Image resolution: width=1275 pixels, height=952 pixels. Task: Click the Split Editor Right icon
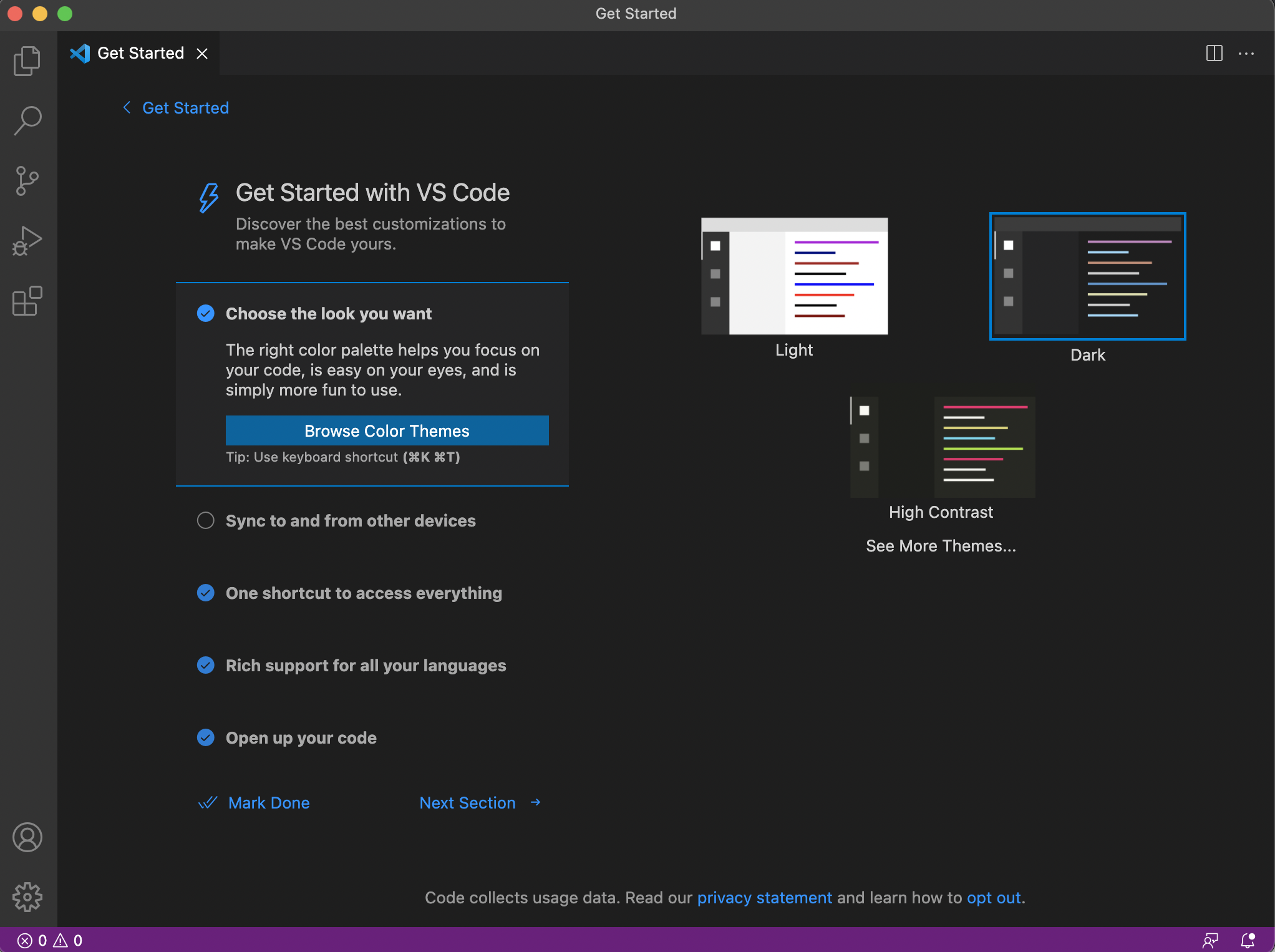pos(1214,54)
